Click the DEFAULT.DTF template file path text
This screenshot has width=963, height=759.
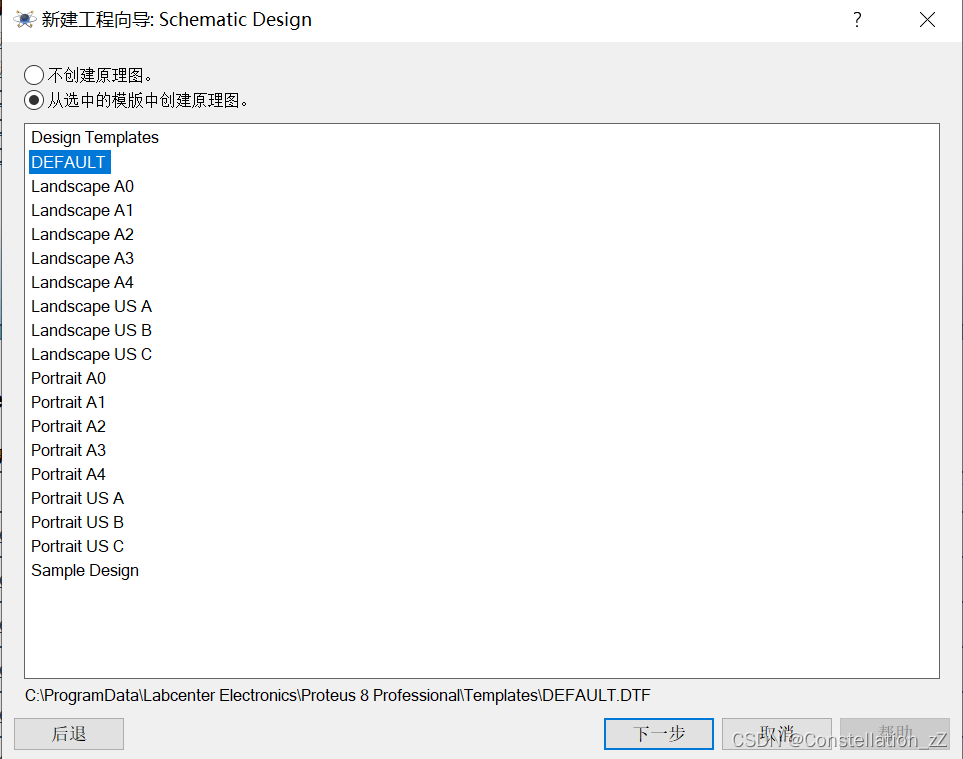(337, 695)
